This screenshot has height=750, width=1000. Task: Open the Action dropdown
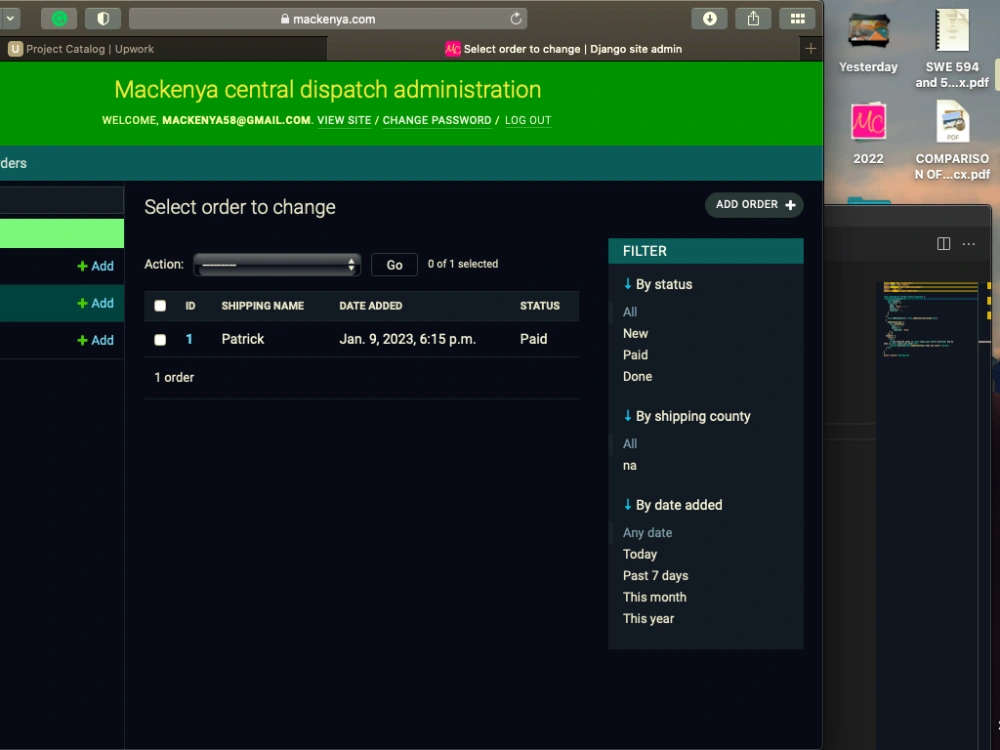277,264
